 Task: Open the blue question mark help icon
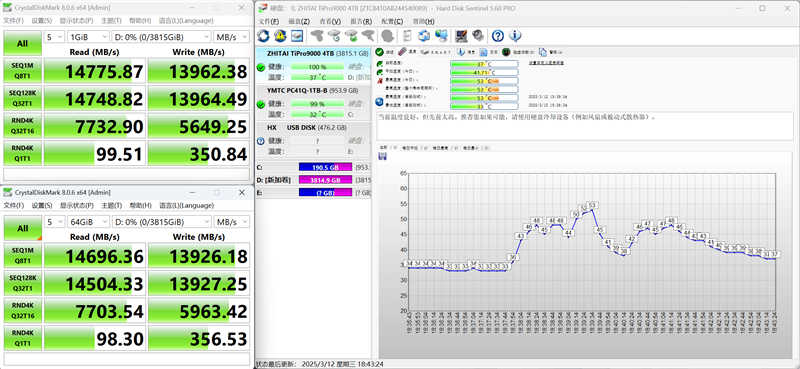pyautogui.click(x=498, y=36)
